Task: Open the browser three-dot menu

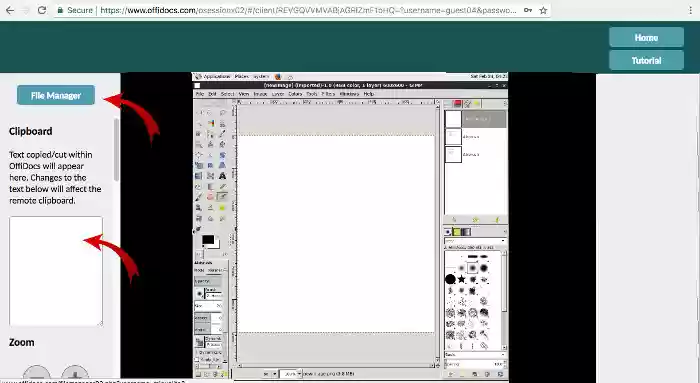Action: click(690, 10)
